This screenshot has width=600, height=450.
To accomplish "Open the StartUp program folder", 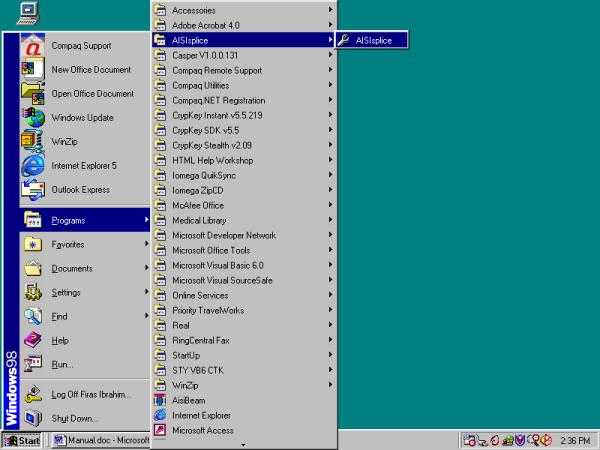I will 244,355.
